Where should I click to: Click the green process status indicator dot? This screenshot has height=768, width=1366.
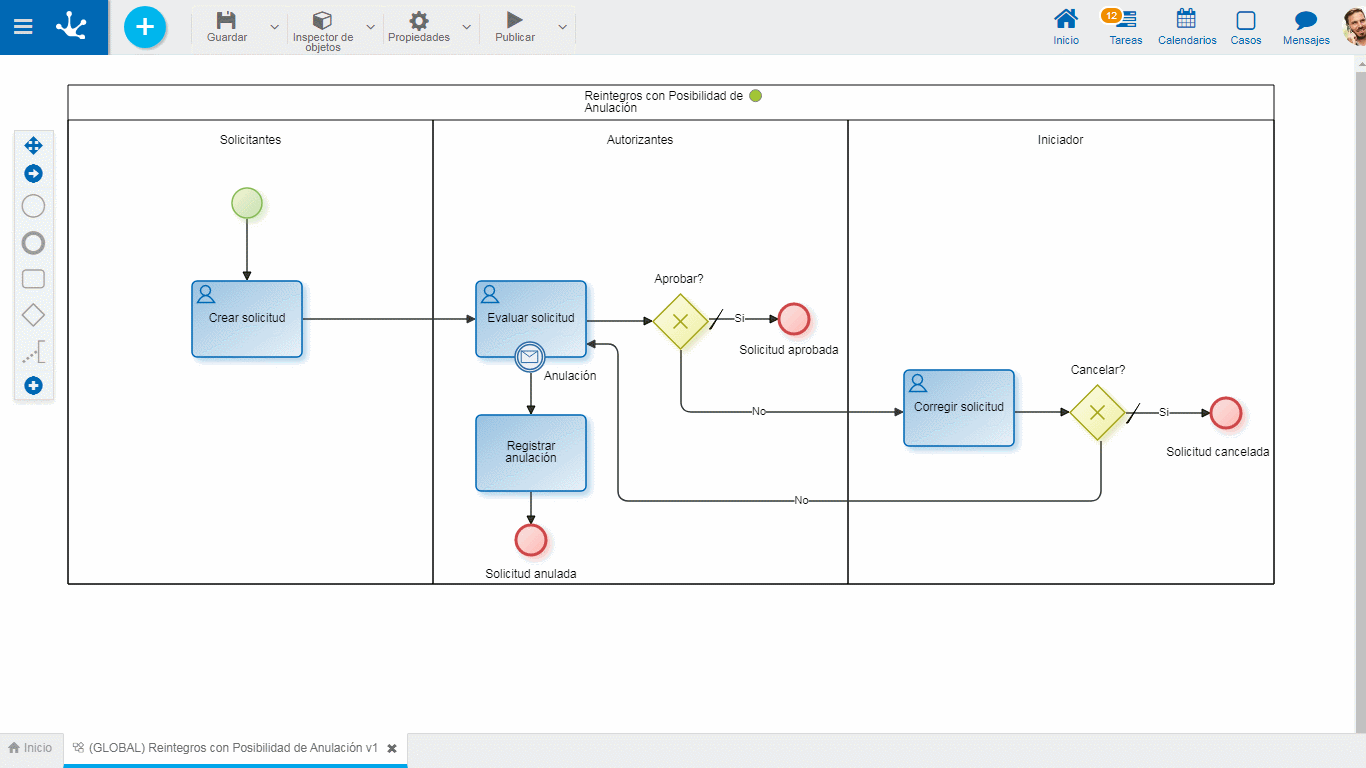(x=755, y=96)
